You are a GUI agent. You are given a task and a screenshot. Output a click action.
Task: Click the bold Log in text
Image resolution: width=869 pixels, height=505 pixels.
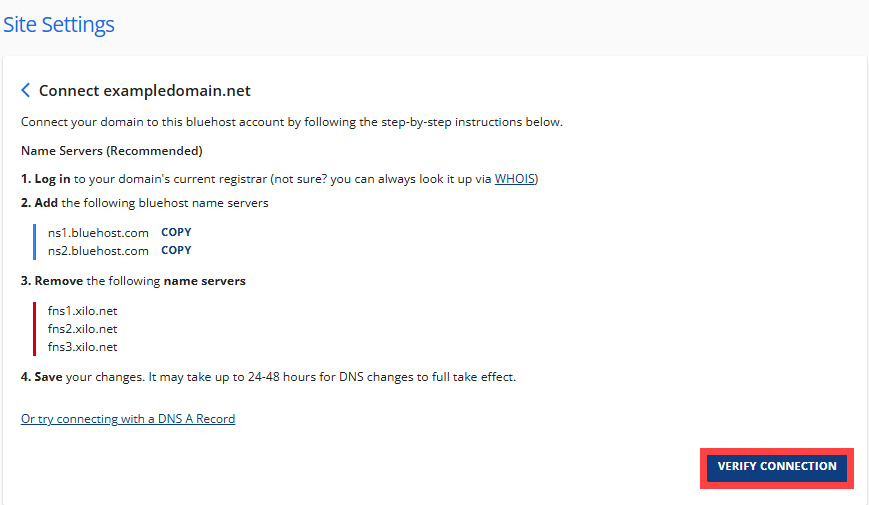click(x=52, y=179)
